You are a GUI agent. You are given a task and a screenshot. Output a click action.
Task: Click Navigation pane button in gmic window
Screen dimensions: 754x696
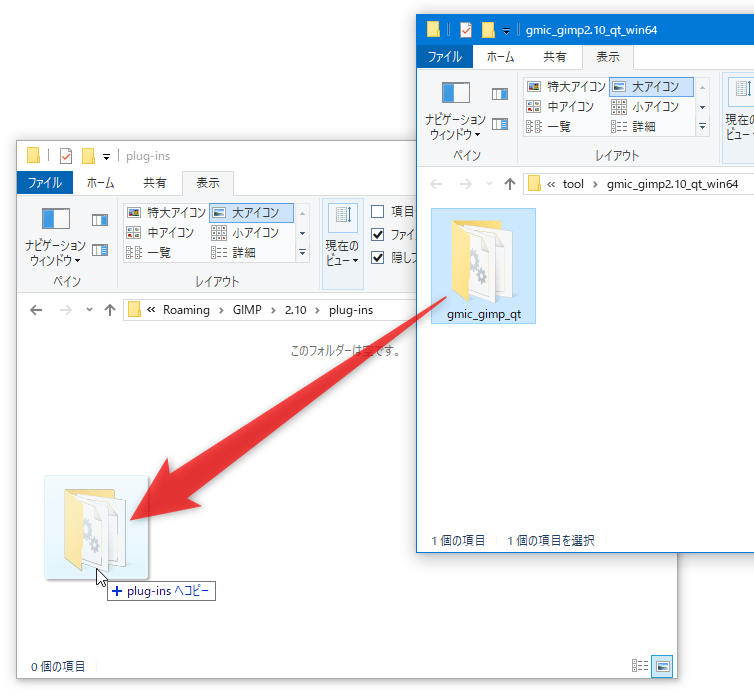click(455, 111)
